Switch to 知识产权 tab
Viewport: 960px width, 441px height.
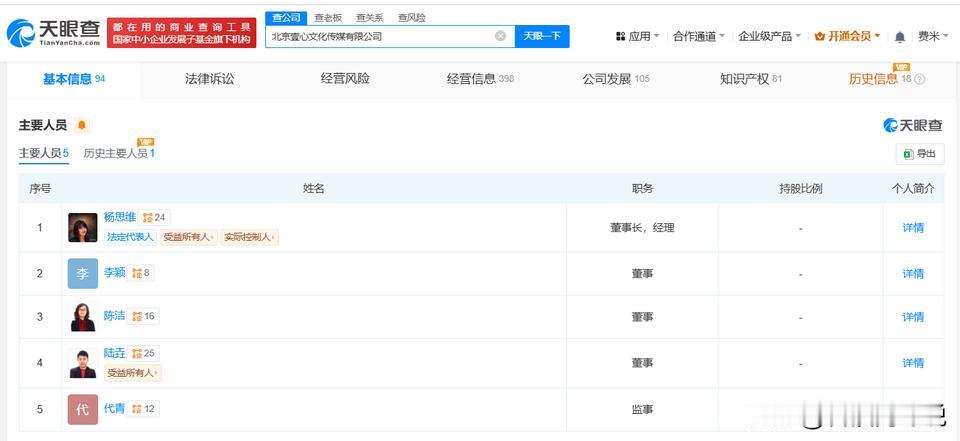(x=751, y=79)
